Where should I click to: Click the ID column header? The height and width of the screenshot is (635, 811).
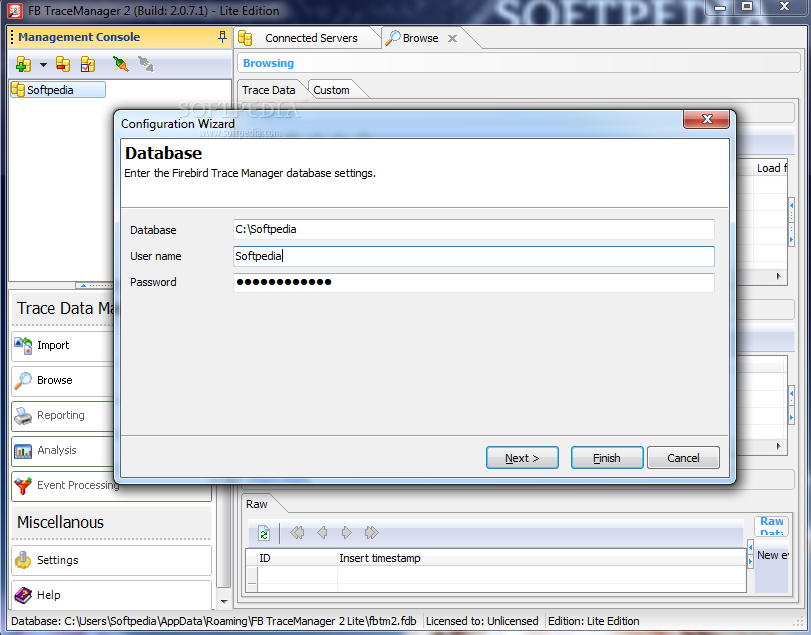297,558
